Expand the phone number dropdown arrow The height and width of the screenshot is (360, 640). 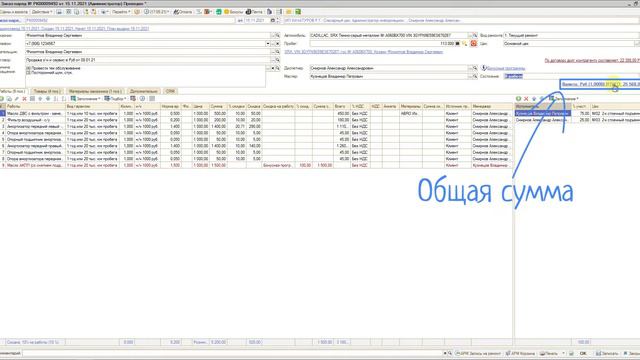point(268,44)
